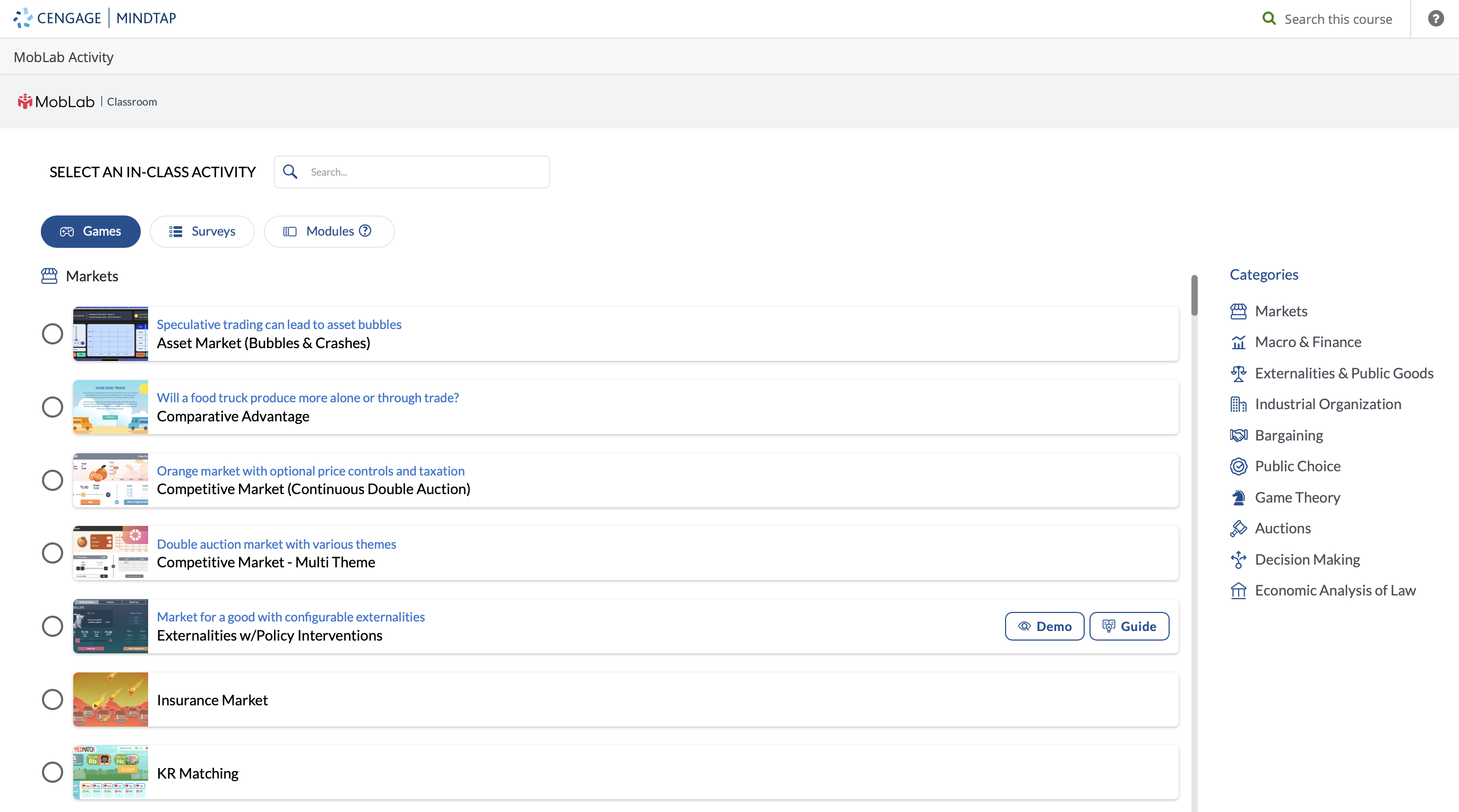Click the 'KR Matching' title
This screenshot has width=1459, height=812.
click(x=198, y=773)
